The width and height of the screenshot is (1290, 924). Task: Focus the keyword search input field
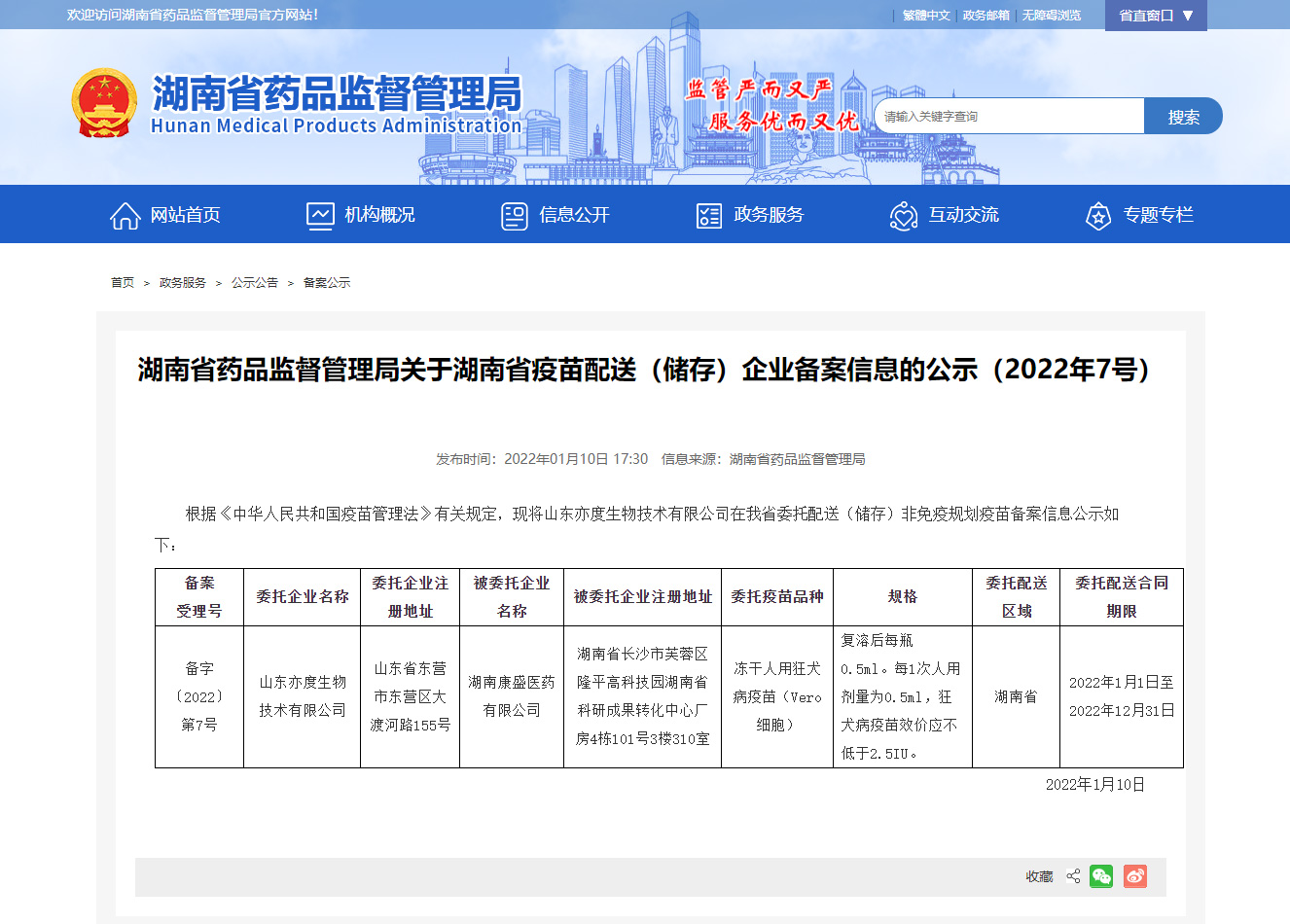[x=1008, y=117]
